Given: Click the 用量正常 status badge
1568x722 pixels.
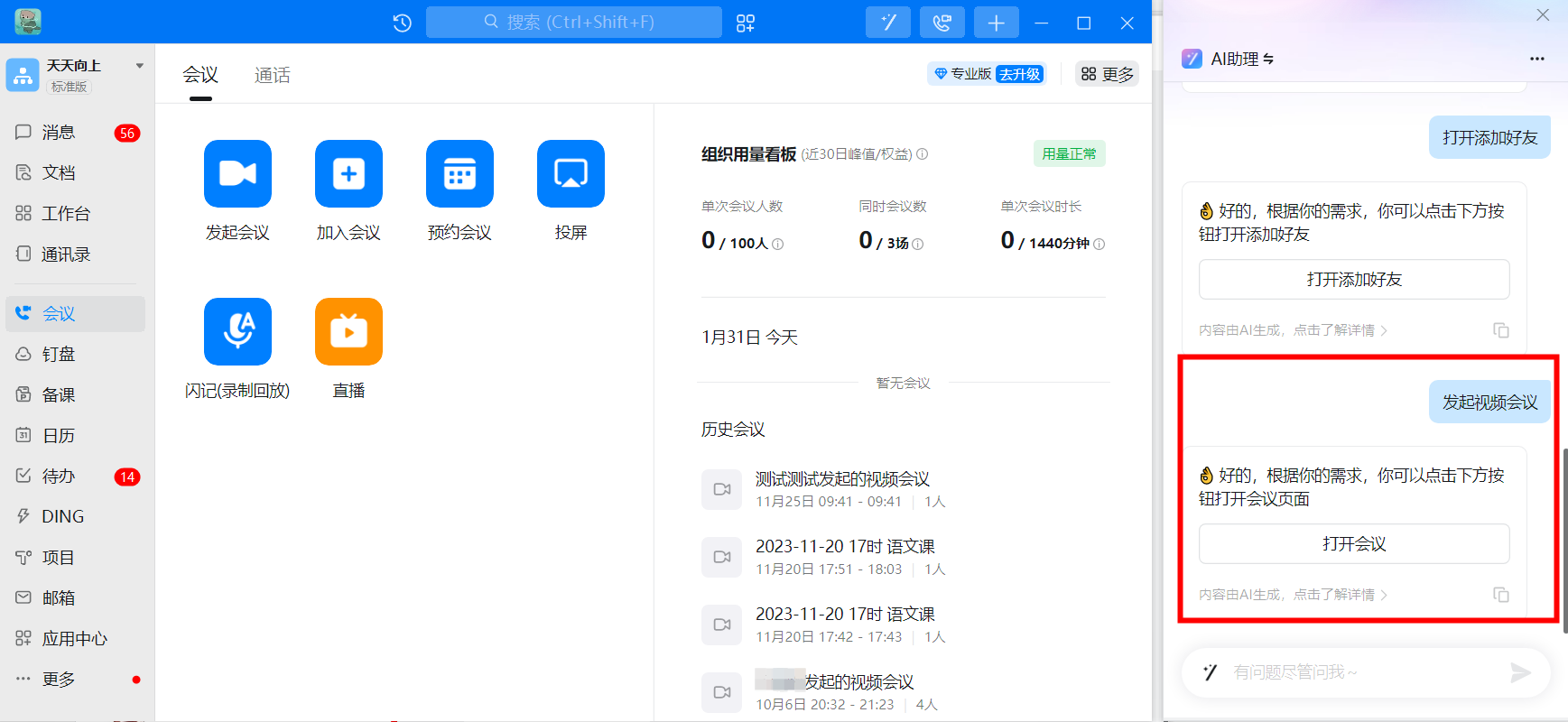Looking at the screenshot, I should [1069, 153].
